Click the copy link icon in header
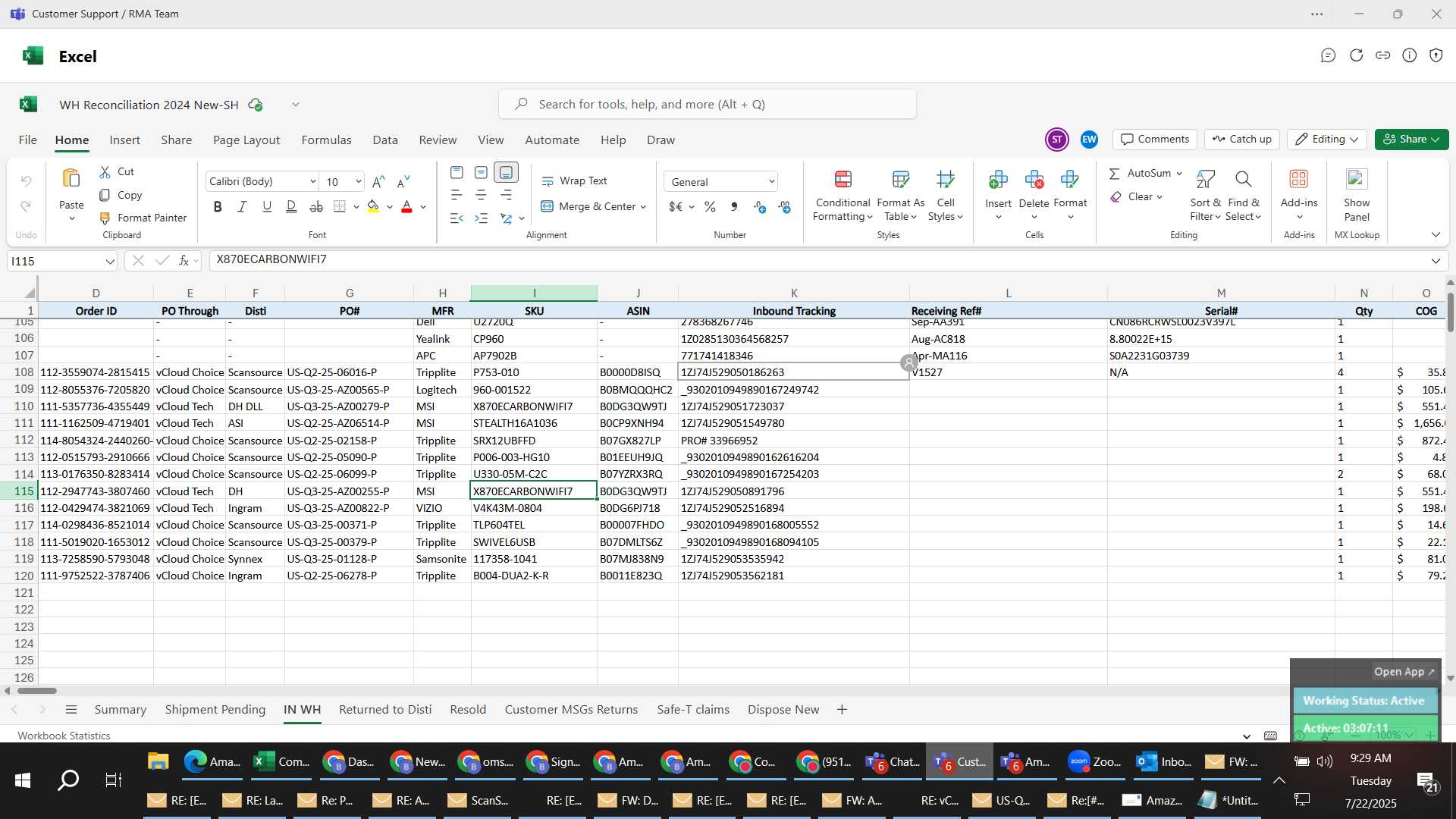Image resolution: width=1456 pixels, height=819 pixels. point(1383,55)
